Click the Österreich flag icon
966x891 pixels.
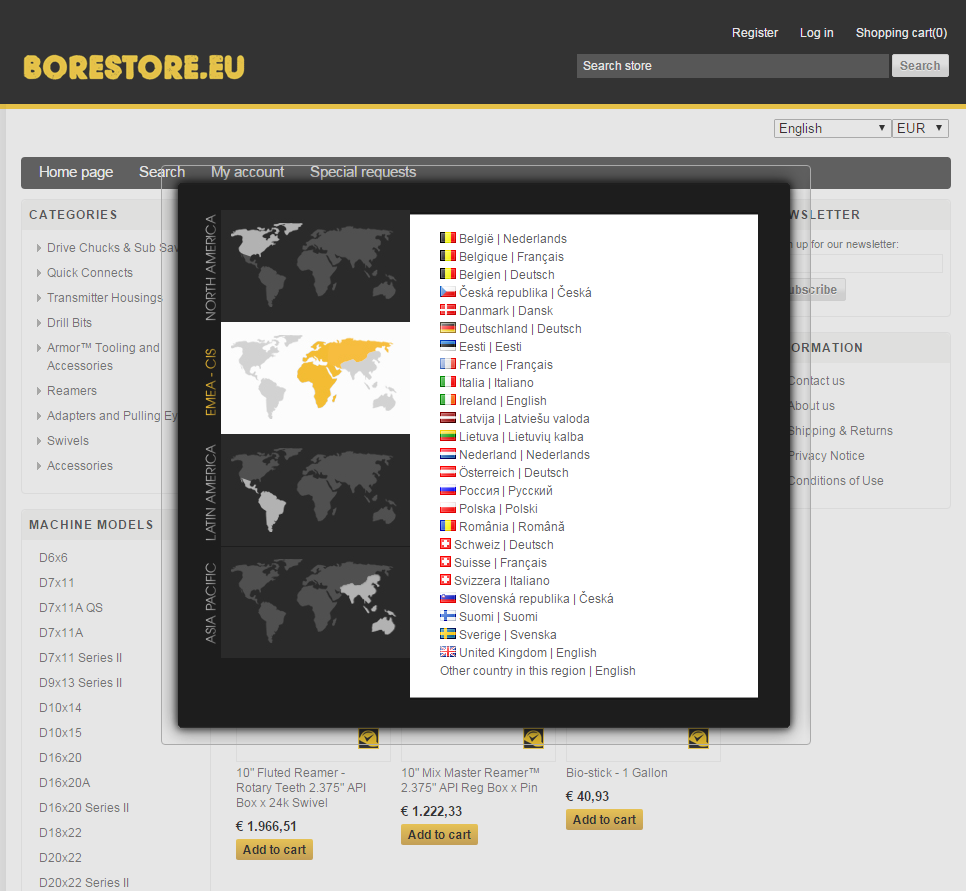point(448,472)
